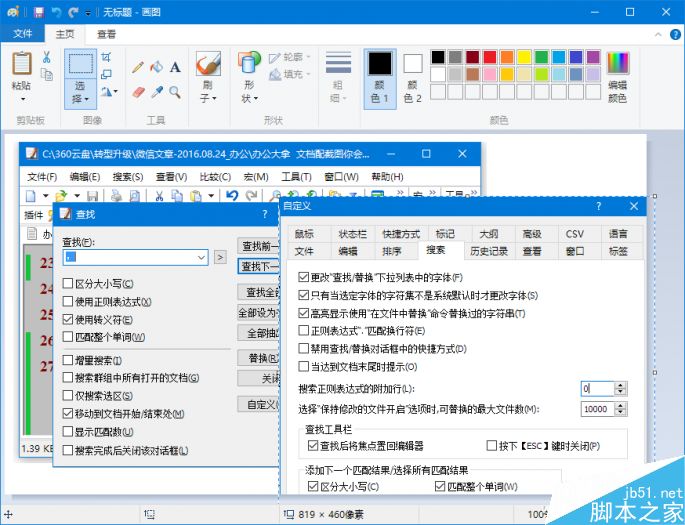Enable 增量搜索(I) checkbox
The height and width of the screenshot is (525, 685).
68,360
